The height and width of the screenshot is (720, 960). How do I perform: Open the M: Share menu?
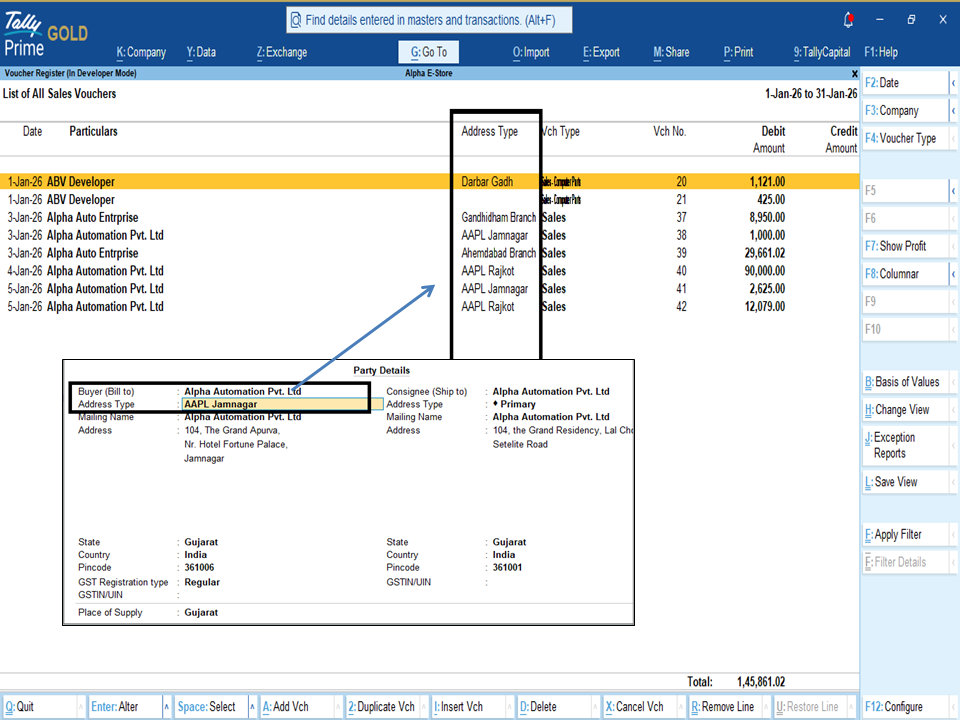point(671,52)
